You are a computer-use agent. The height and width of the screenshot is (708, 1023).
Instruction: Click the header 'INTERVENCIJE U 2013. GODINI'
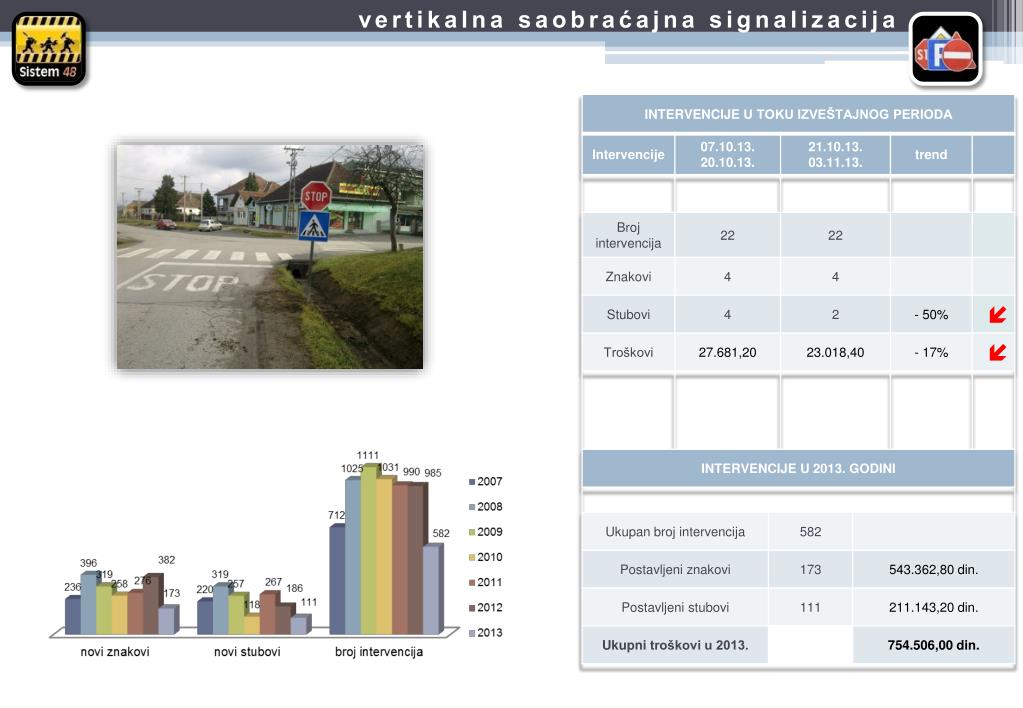[798, 469]
